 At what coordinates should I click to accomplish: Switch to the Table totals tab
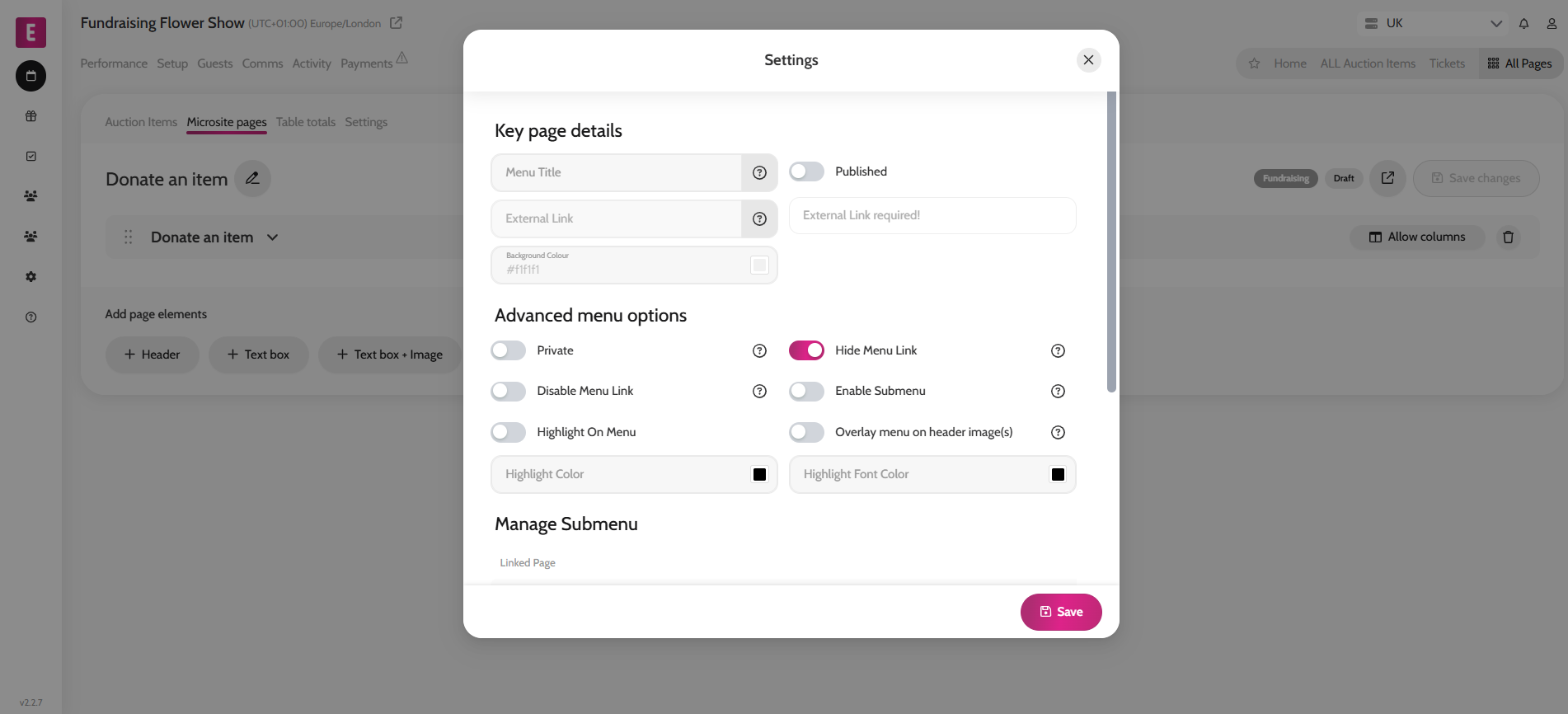305,122
